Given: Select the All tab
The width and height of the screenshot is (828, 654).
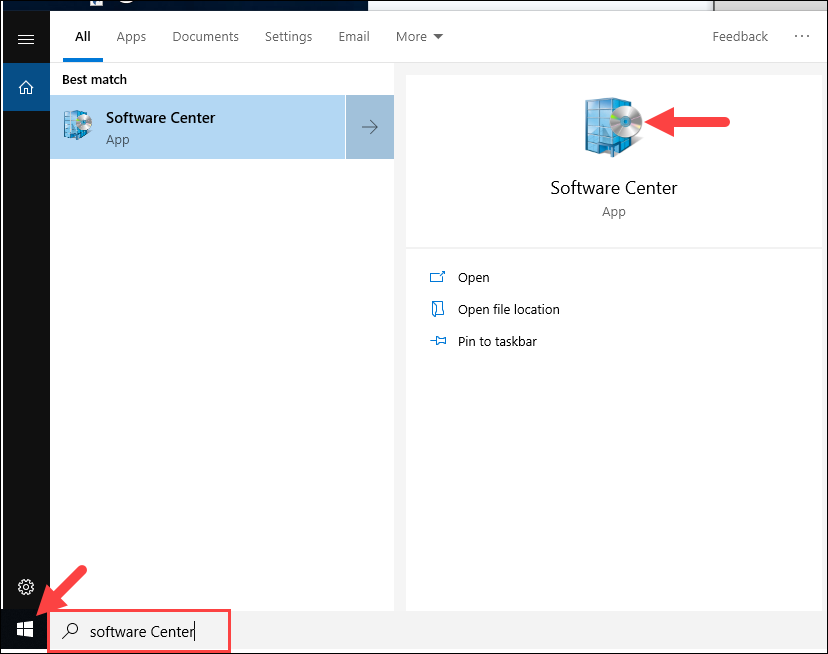Looking at the screenshot, I should [x=83, y=36].
